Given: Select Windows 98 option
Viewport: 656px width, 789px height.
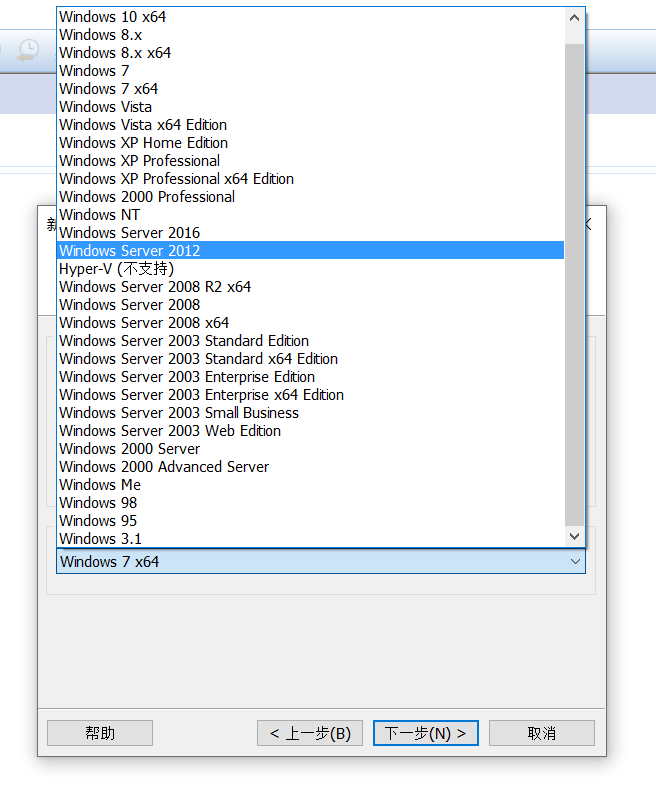Looking at the screenshot, I should pos(310,503).
